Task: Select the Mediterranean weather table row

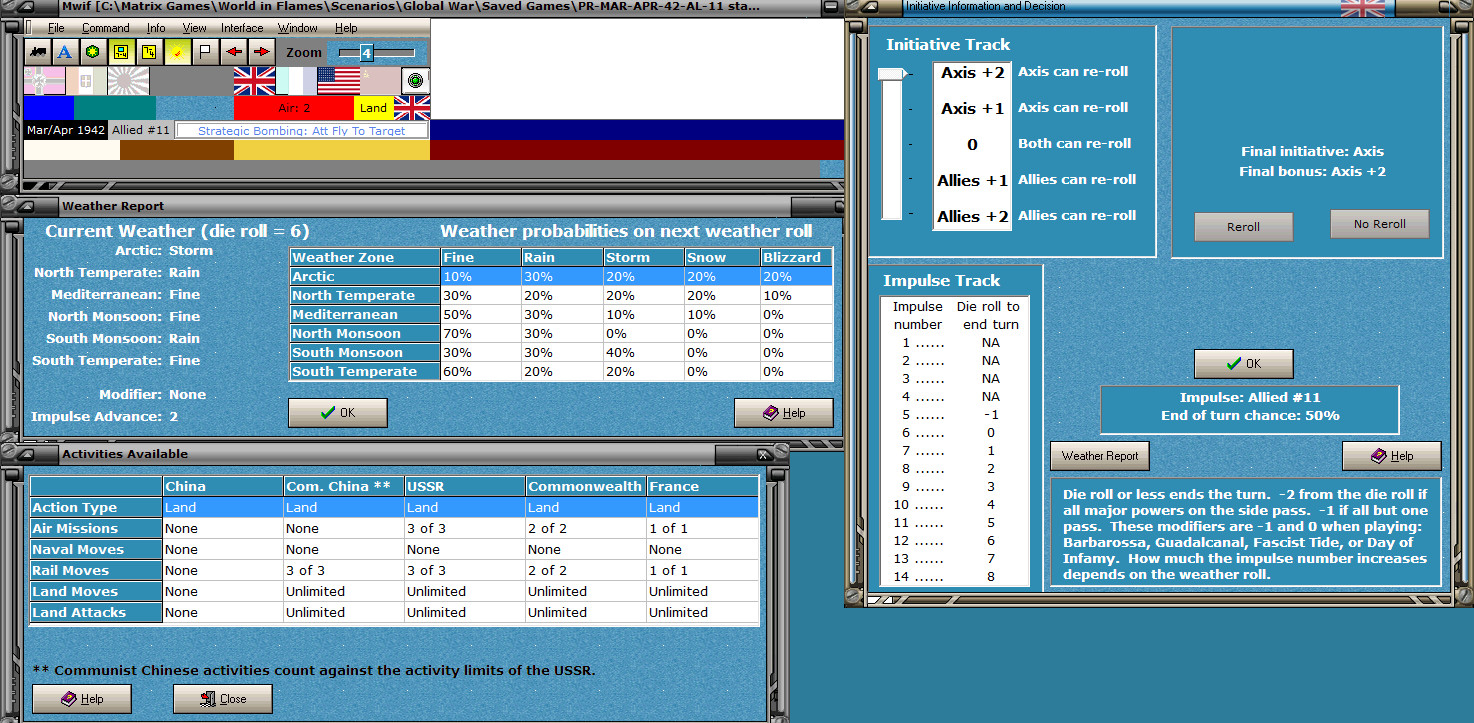Action: (561, 315)
